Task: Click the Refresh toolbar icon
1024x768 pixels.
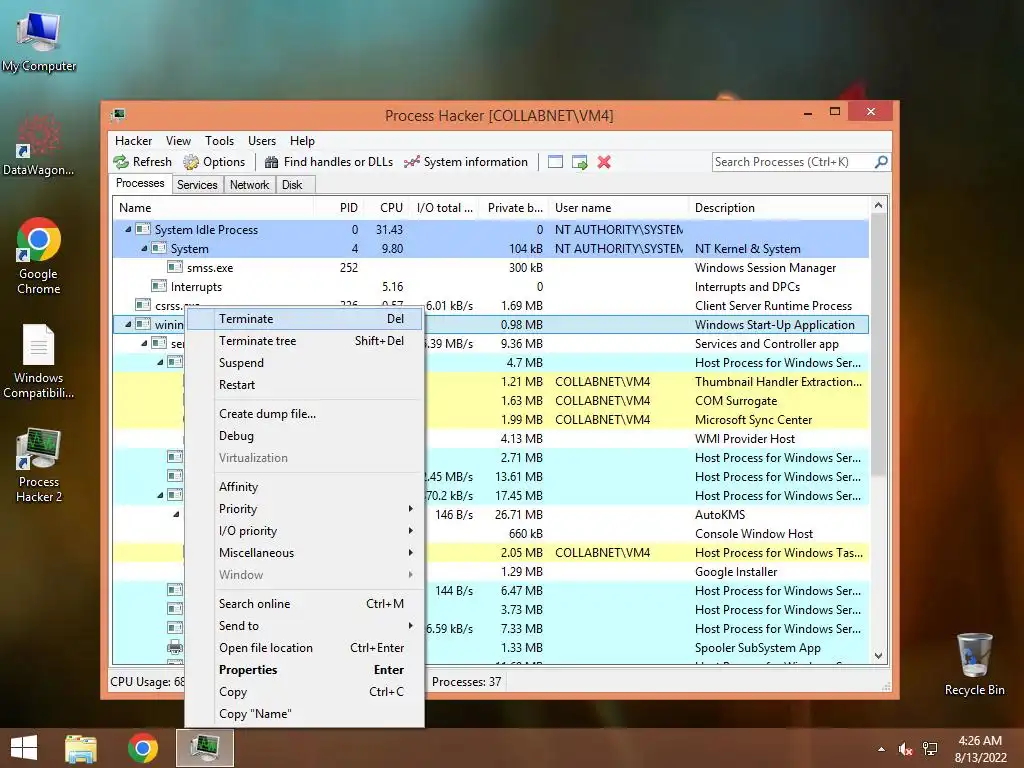Action: pyautogui.click(x=121, y=162)
